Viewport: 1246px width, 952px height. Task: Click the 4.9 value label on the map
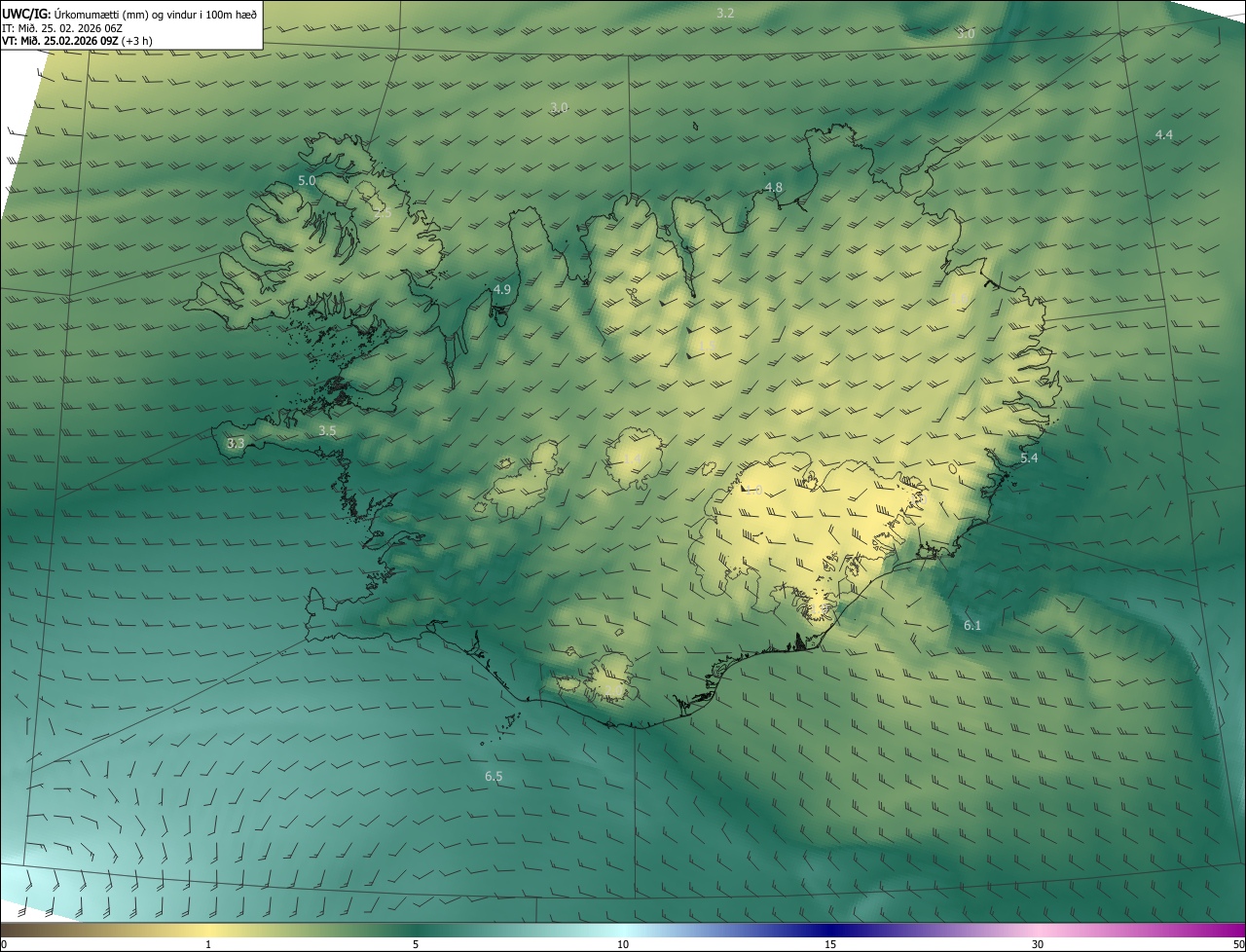click(501, 290)
